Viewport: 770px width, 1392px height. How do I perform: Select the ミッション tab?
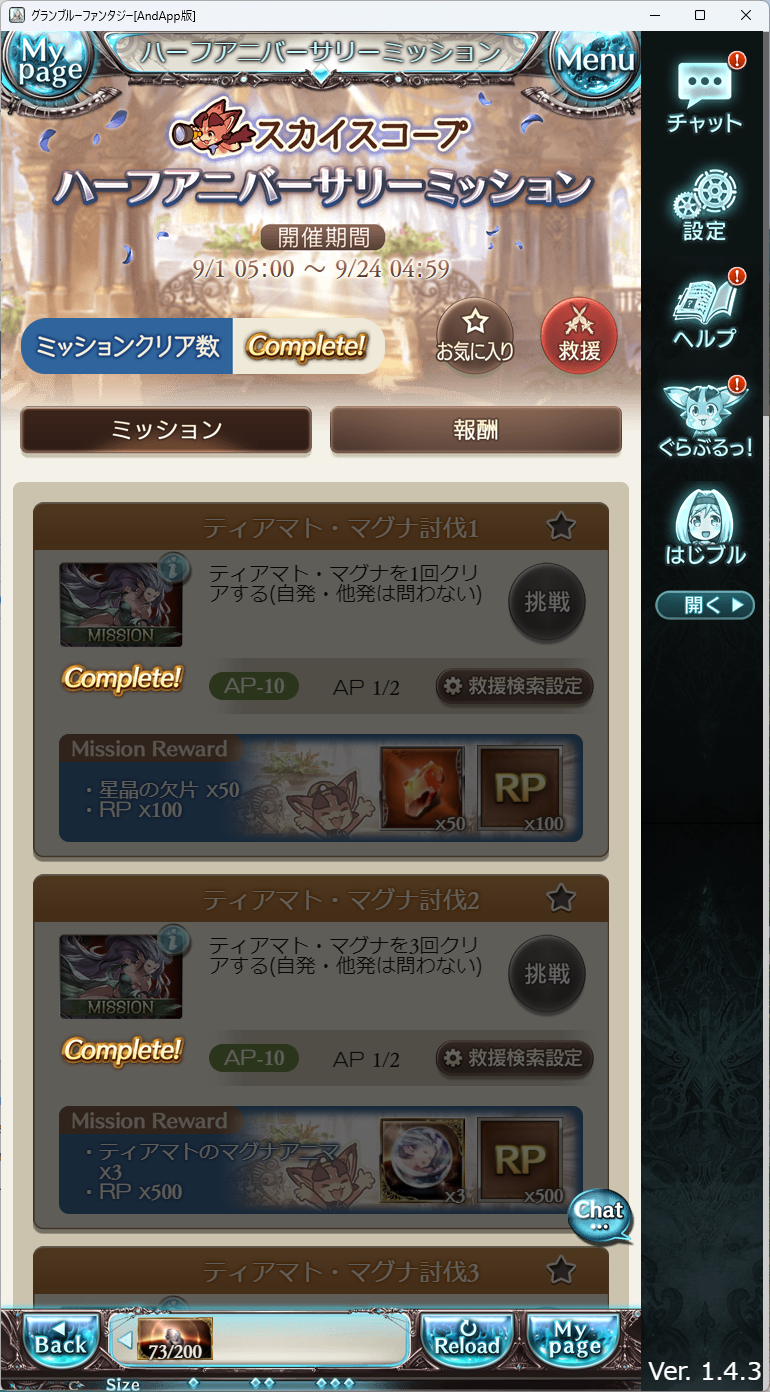pyautogui.click(x=166, y=431)
